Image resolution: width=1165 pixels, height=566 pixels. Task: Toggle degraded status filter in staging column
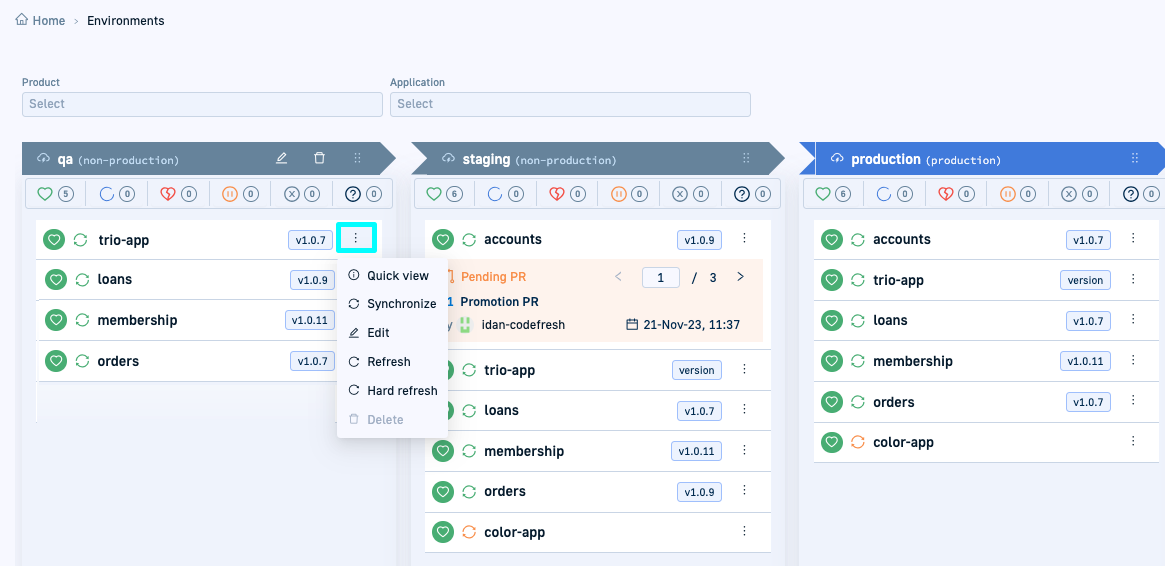[x=565, y=194]
